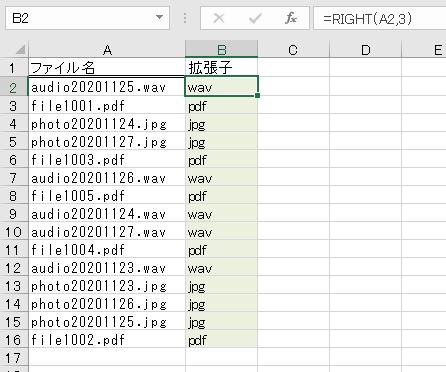Select column B header

pyautogui.click(x=222, y=50)
